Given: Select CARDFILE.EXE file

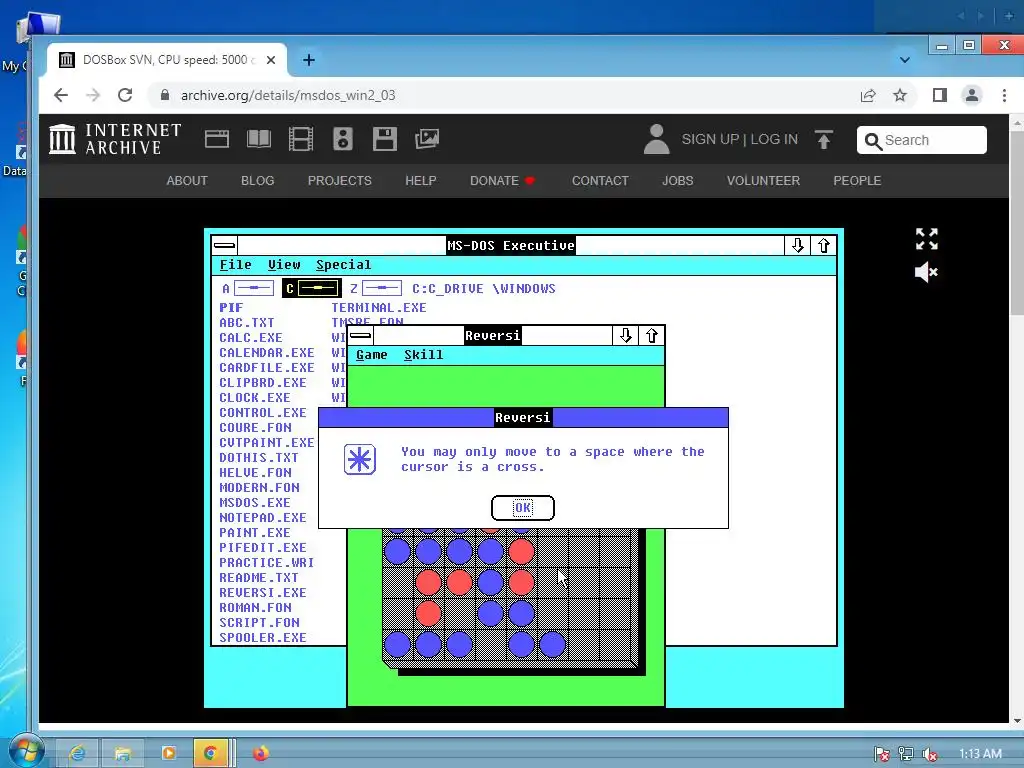Looking at the screenshot, I should click(x=266, y=368).
